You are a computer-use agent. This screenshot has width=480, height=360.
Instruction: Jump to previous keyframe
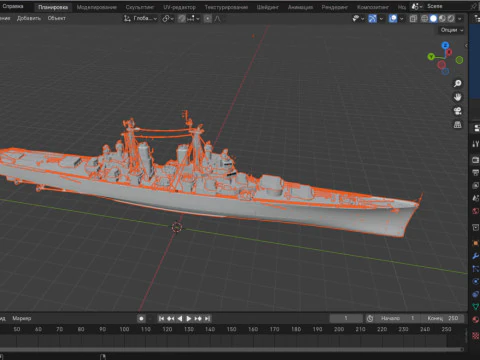[x=171, y=319]
